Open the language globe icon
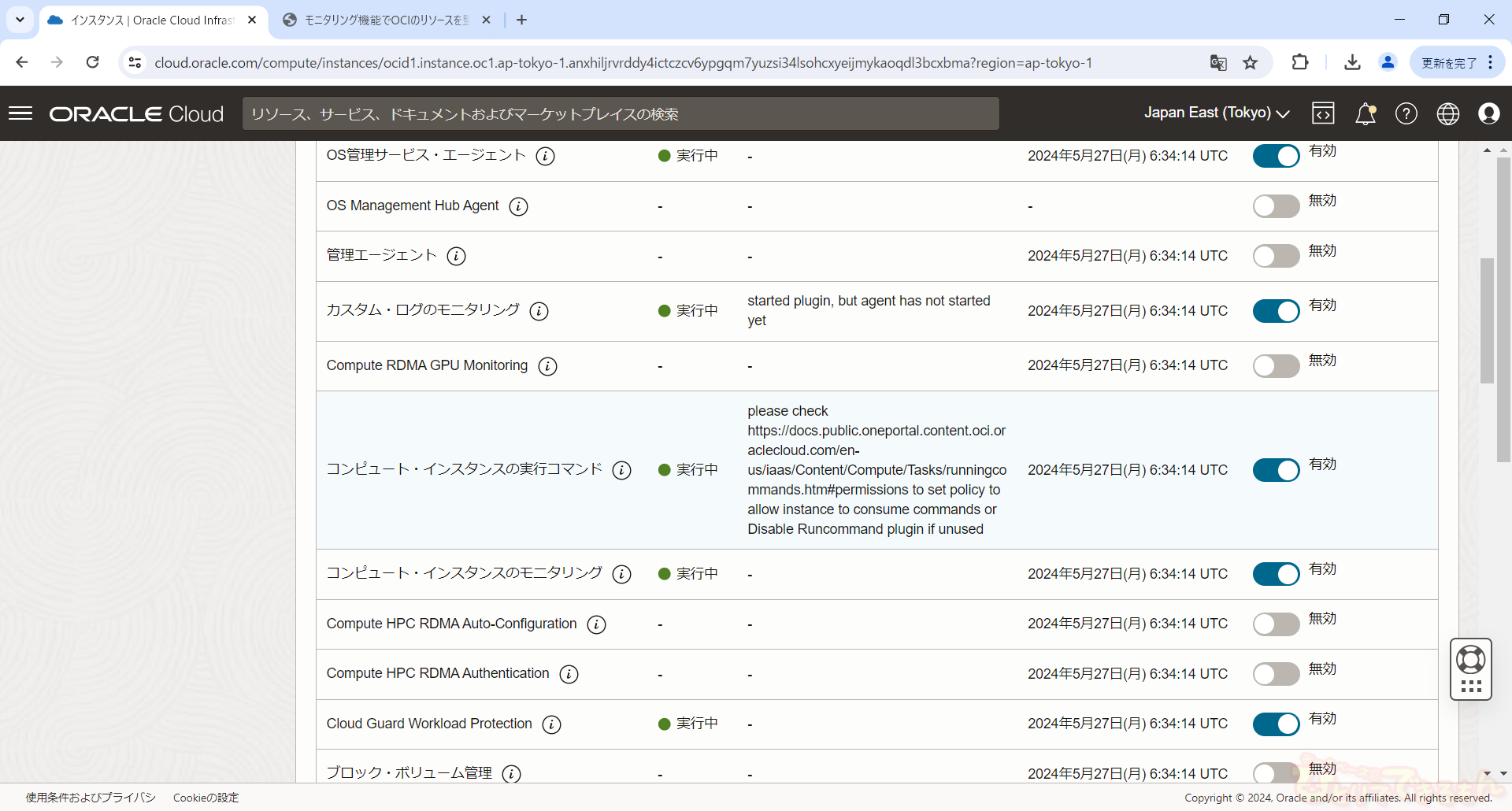The image size is (1512, 811). click(1447, 113)
